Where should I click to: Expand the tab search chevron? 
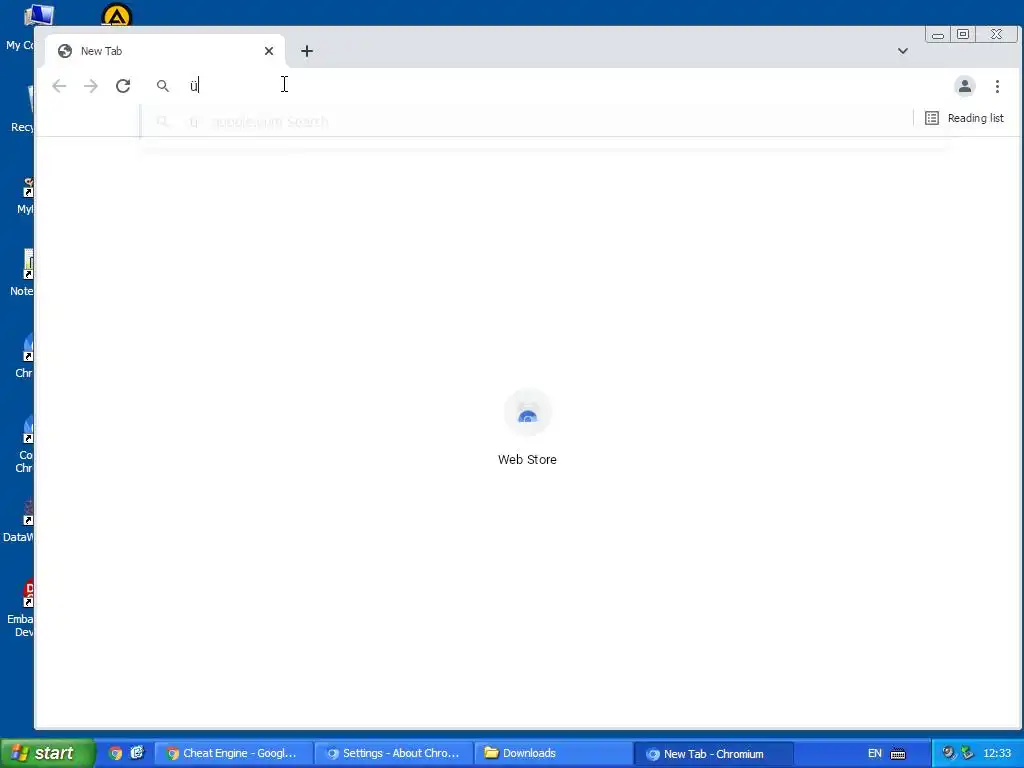tap(903, 51)
